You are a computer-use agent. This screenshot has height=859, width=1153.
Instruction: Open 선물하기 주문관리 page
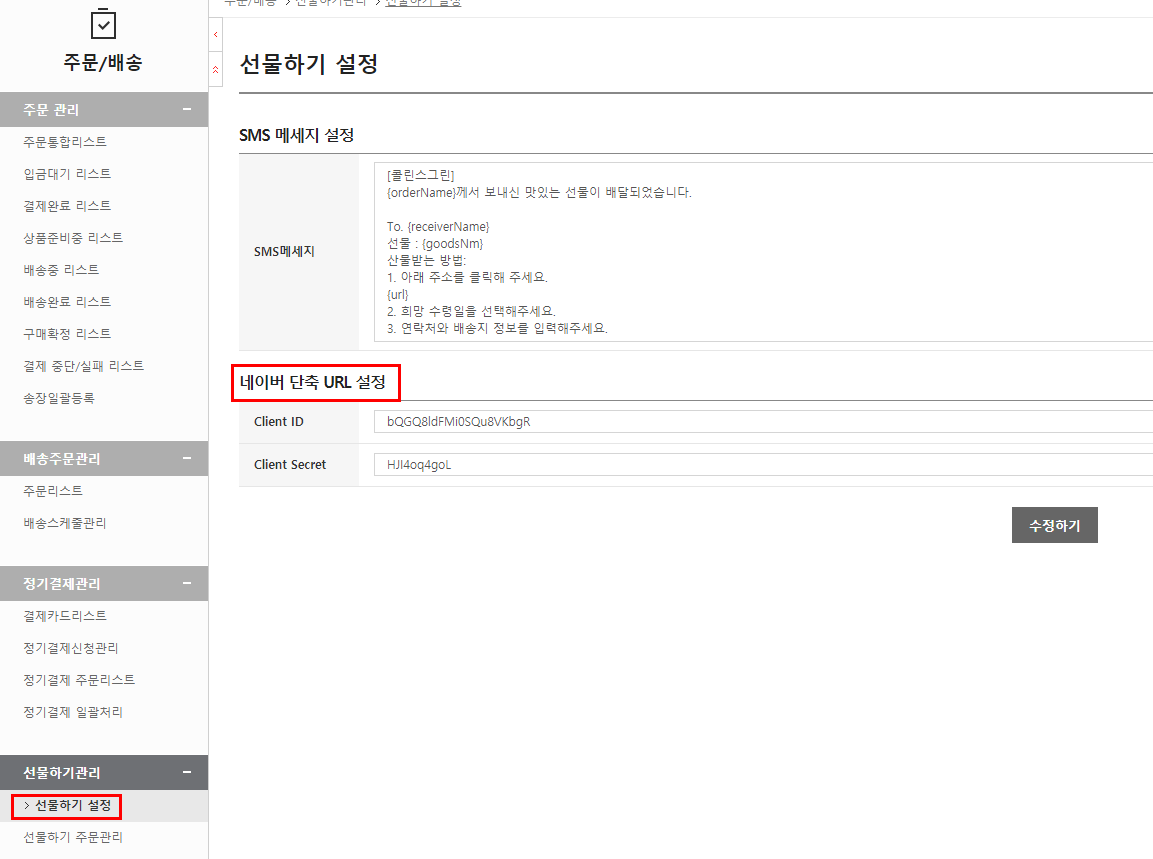click(73, 837)
